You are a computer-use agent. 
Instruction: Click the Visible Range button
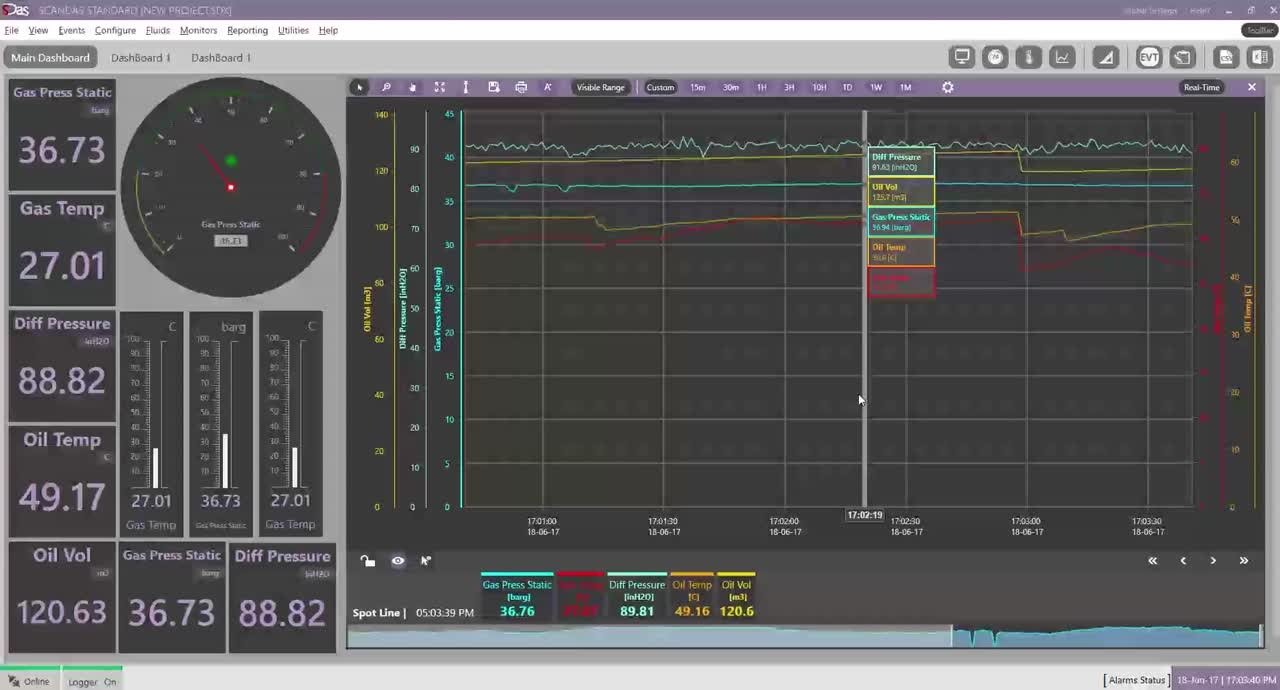[600, 88]
